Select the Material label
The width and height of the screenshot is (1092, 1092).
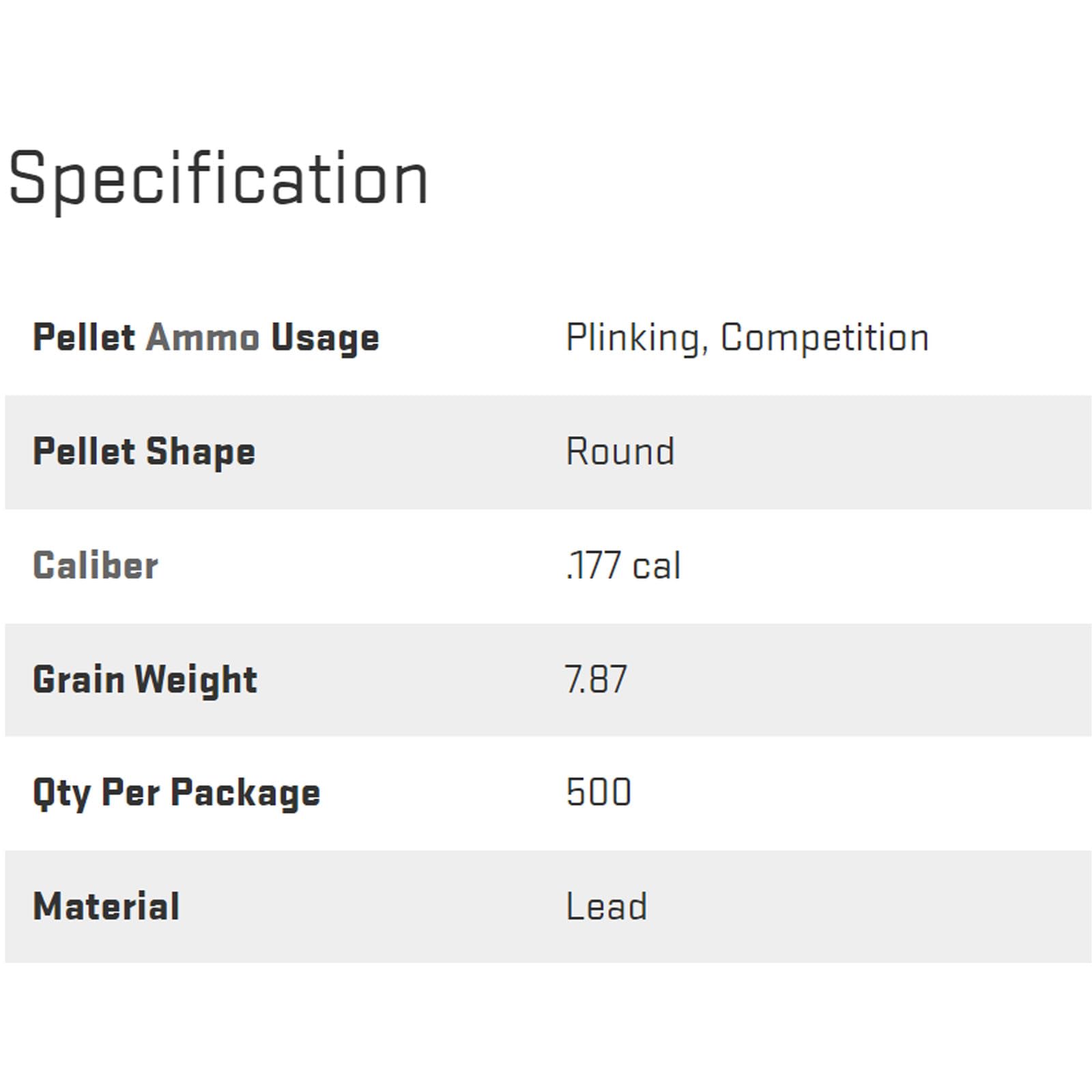click(x=106, y=906)
